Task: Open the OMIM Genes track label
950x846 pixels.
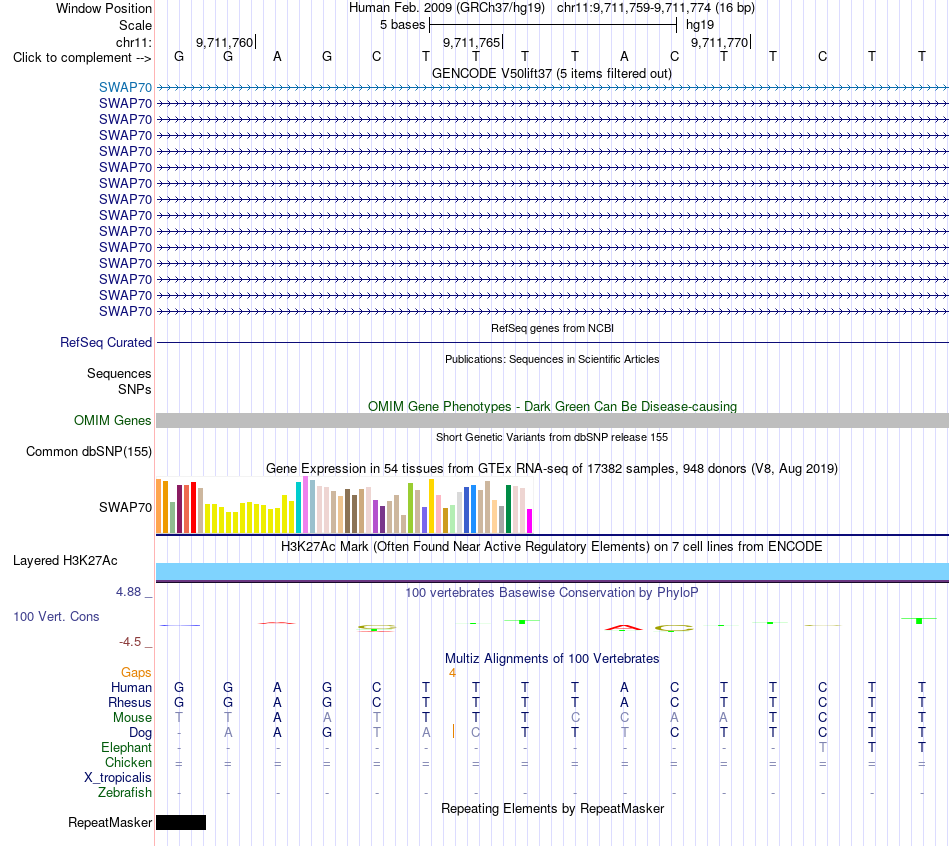Action: pyautogui.click(x=113, y=421)
